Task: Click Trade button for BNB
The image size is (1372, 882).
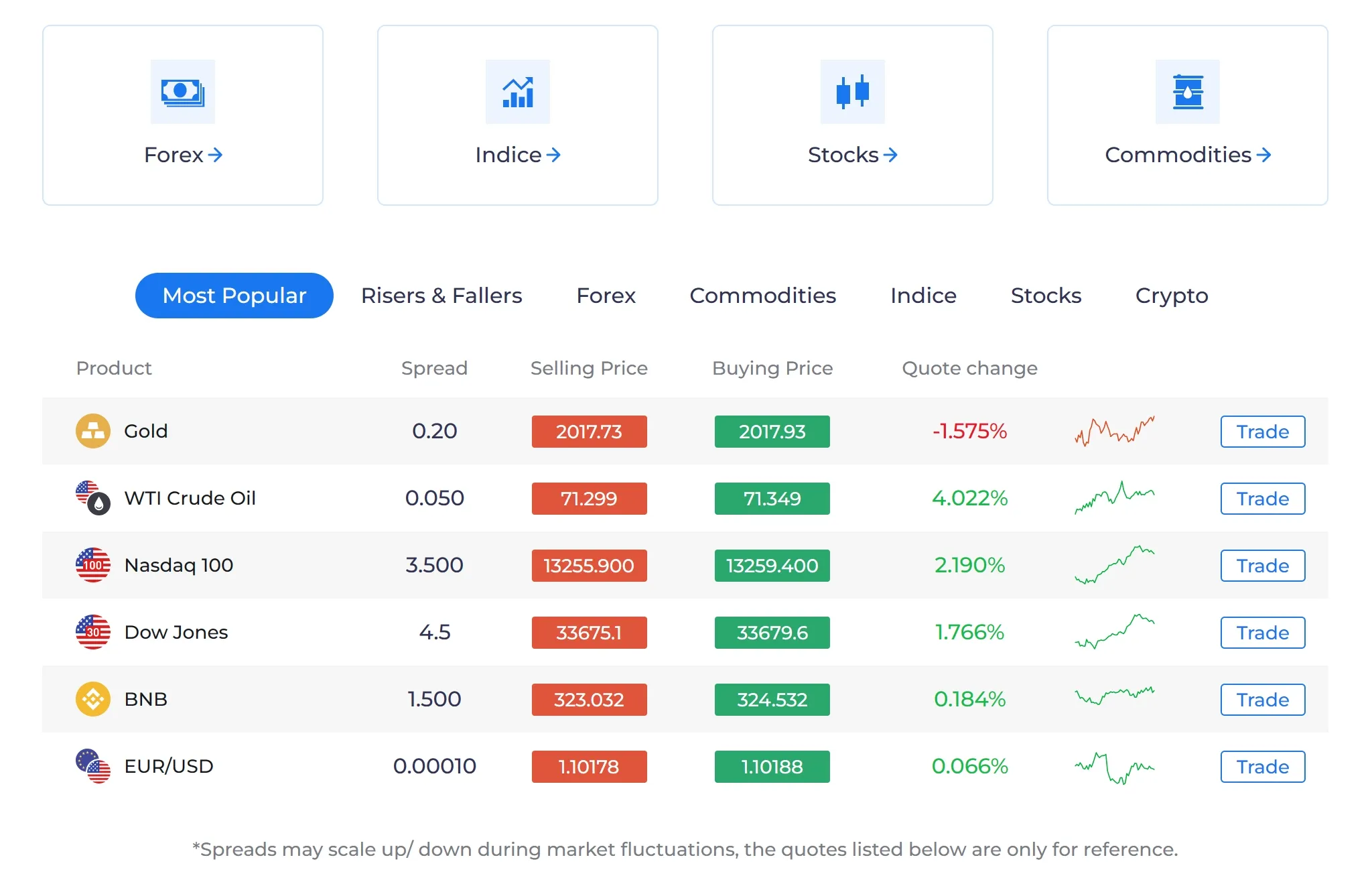Action: point(1263,700)
